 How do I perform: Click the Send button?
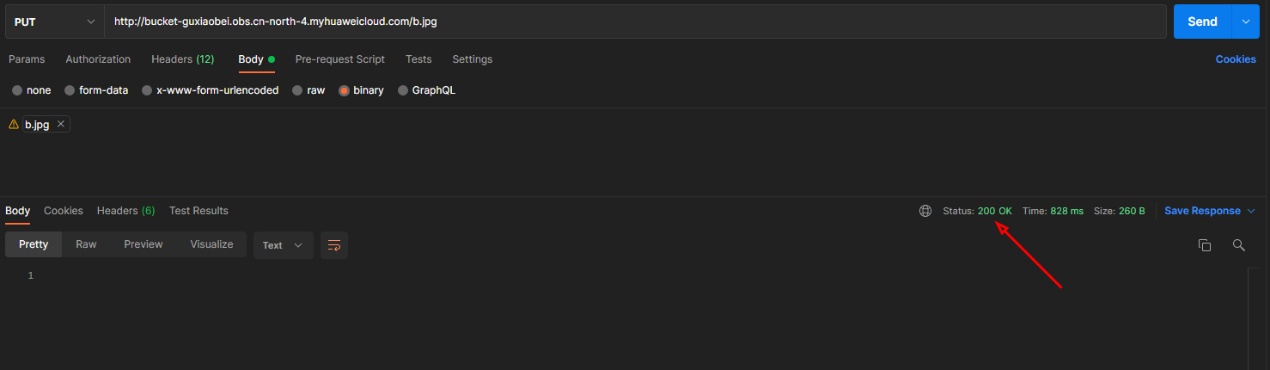point(1202,22)
